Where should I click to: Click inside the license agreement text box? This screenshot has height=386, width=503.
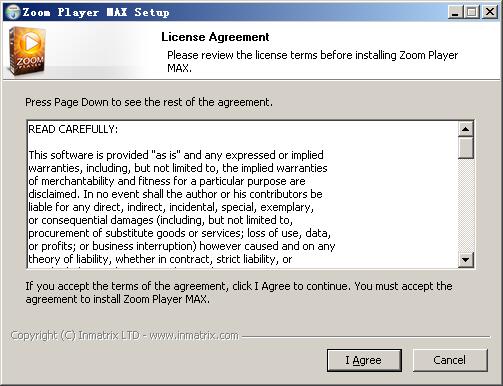tap(242, 194)
